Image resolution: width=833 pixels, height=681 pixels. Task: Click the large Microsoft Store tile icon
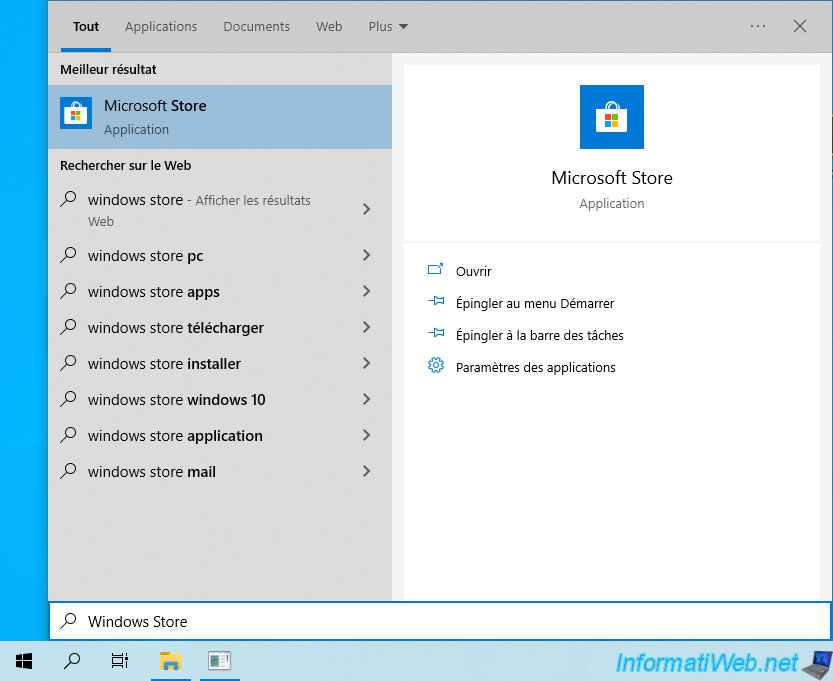(x=611, y=117)
